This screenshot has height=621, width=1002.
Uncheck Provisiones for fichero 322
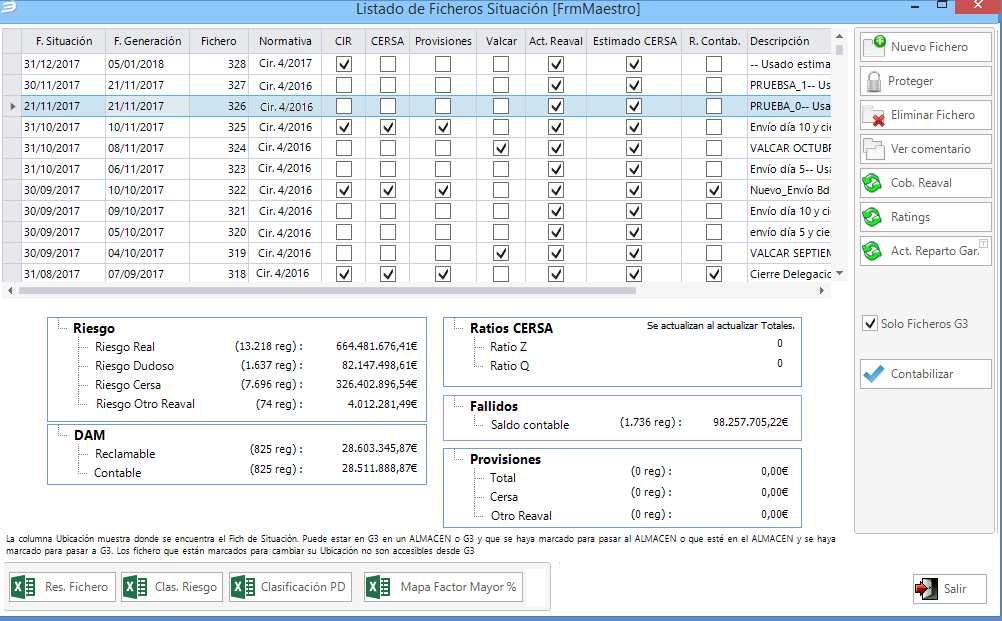tap(442, 190)
